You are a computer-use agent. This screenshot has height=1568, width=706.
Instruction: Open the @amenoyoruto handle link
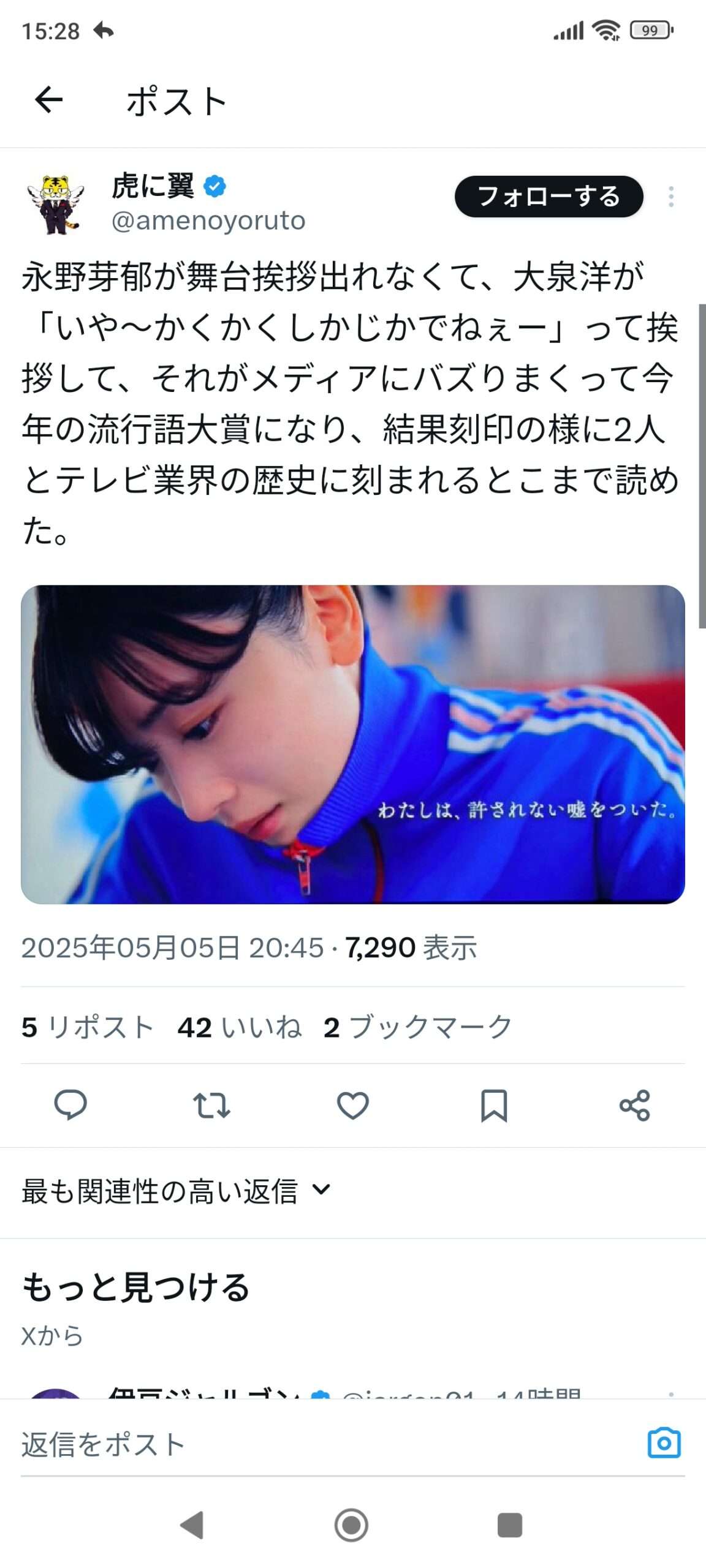pos(208,221)
